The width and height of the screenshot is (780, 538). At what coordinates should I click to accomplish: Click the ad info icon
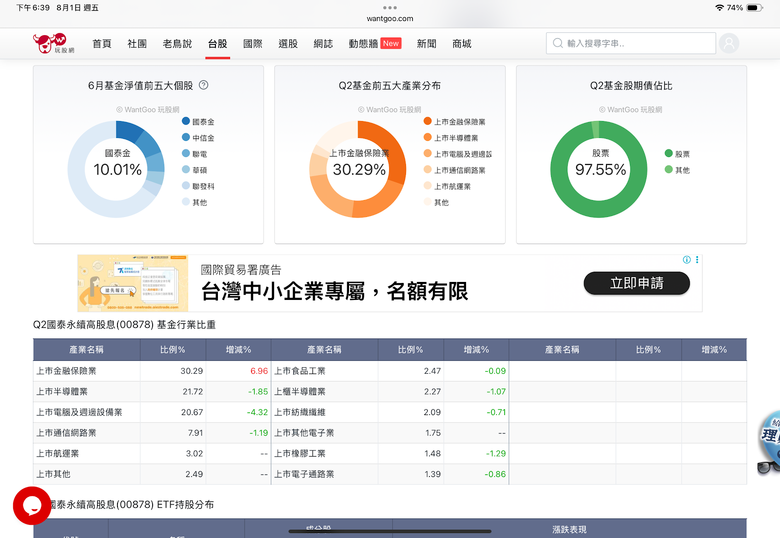(x=686, y=260)
